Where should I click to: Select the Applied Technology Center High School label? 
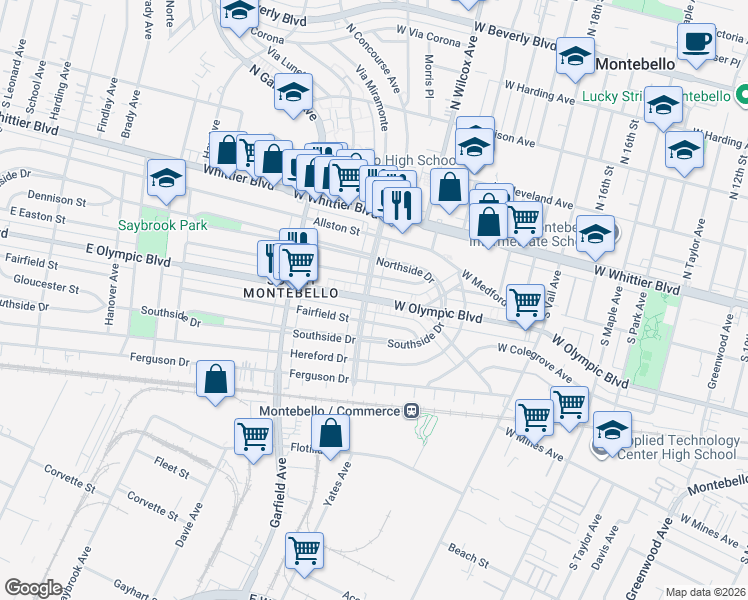tap(678, 447)
